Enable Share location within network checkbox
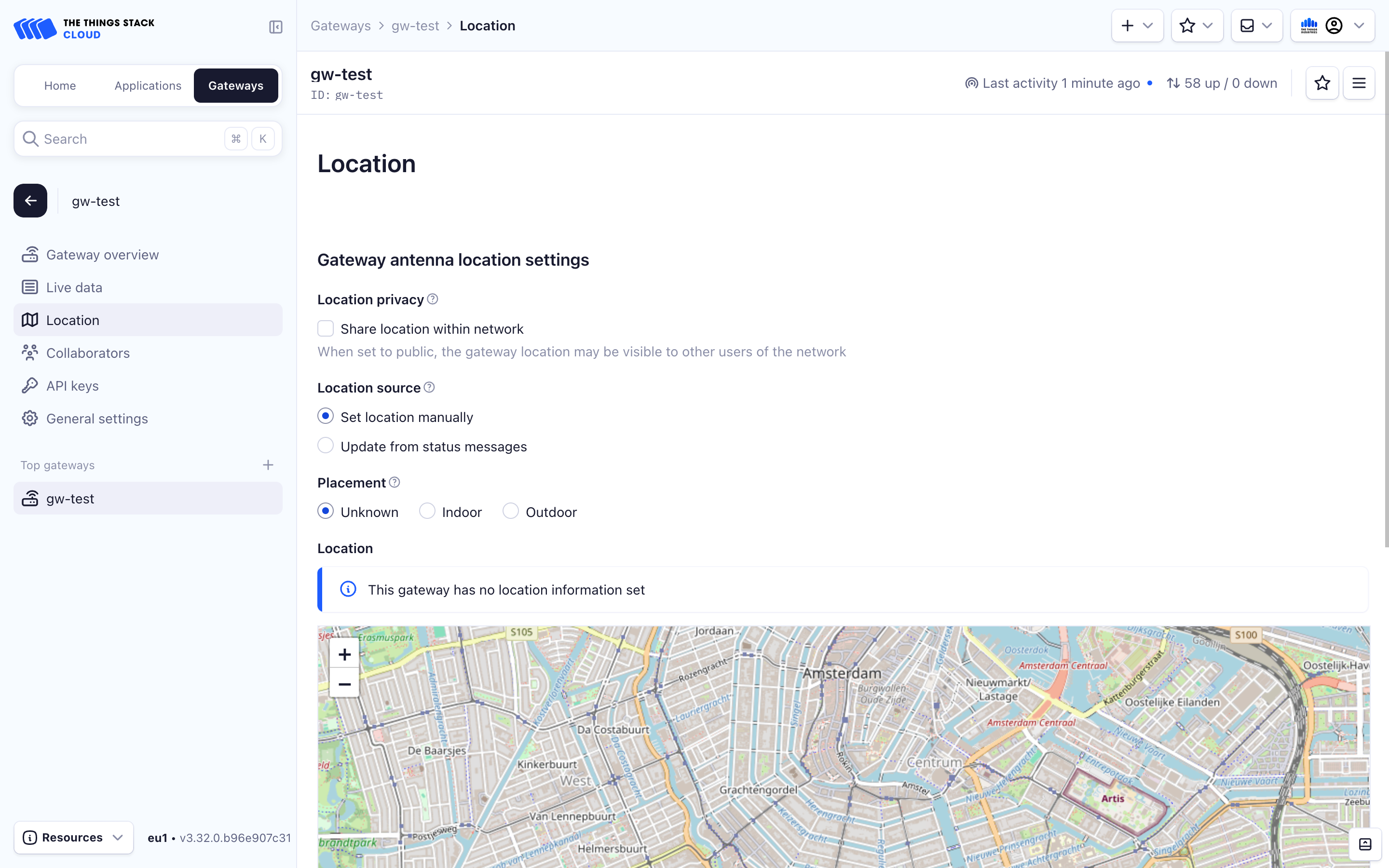The image size is (1389, 868). click(x=325, y=328)
